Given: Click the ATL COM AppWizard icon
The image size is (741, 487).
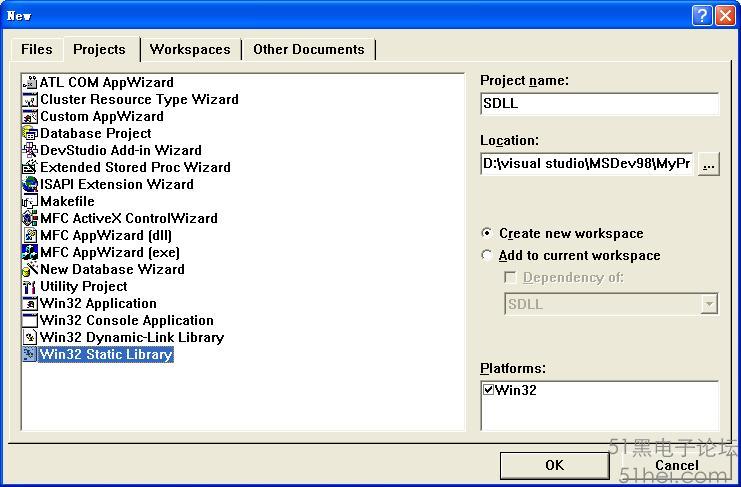Looking at the screenshot, I should [x=30, y=82].
